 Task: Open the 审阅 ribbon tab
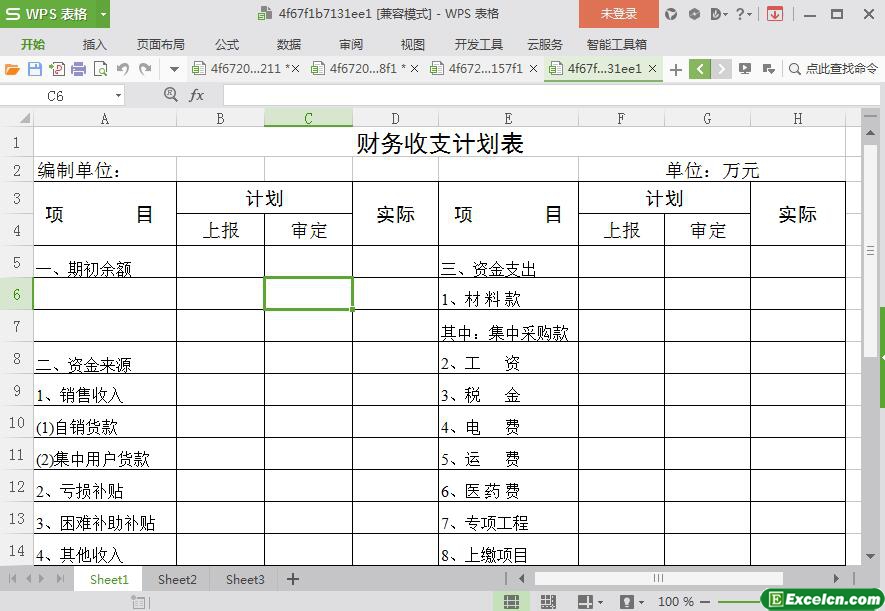pos(351,45)
